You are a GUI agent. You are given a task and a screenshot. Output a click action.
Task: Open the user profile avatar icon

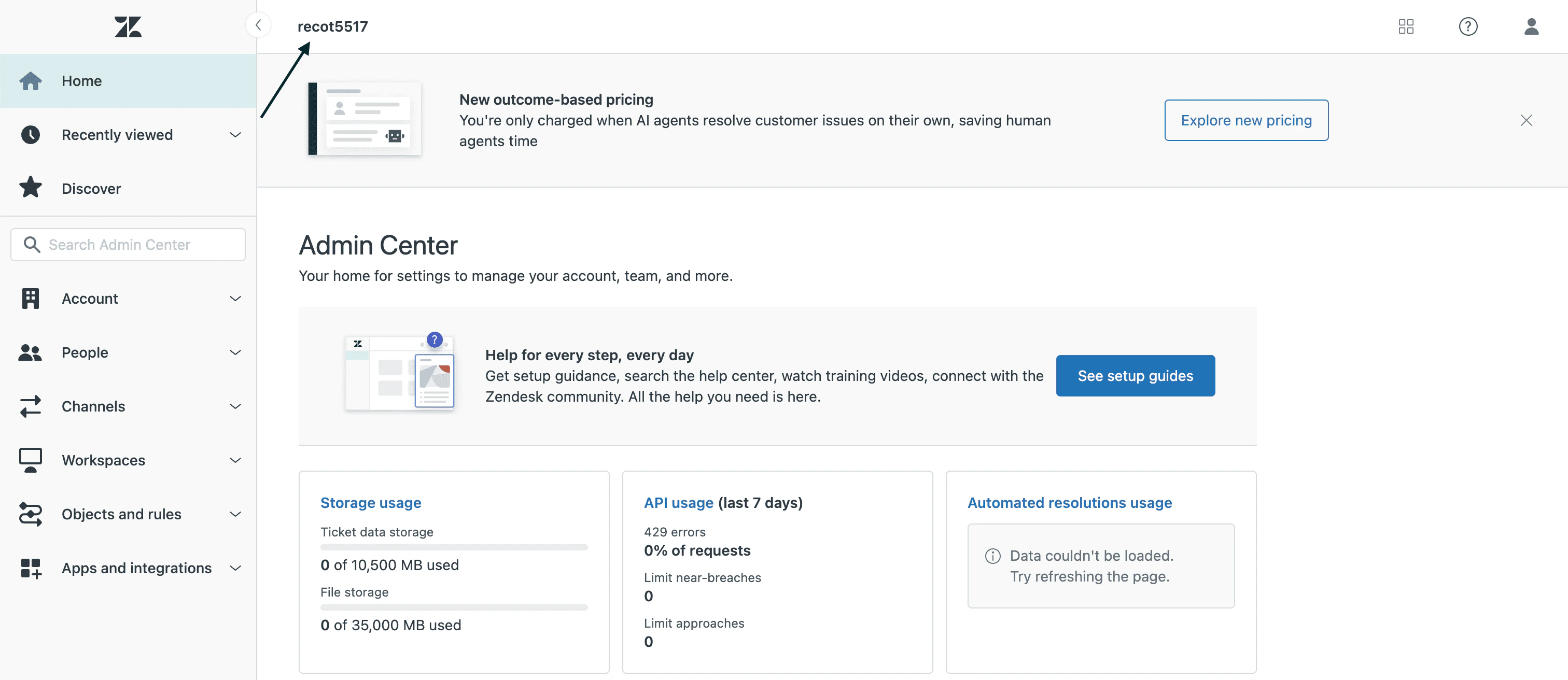(1531, 27)
